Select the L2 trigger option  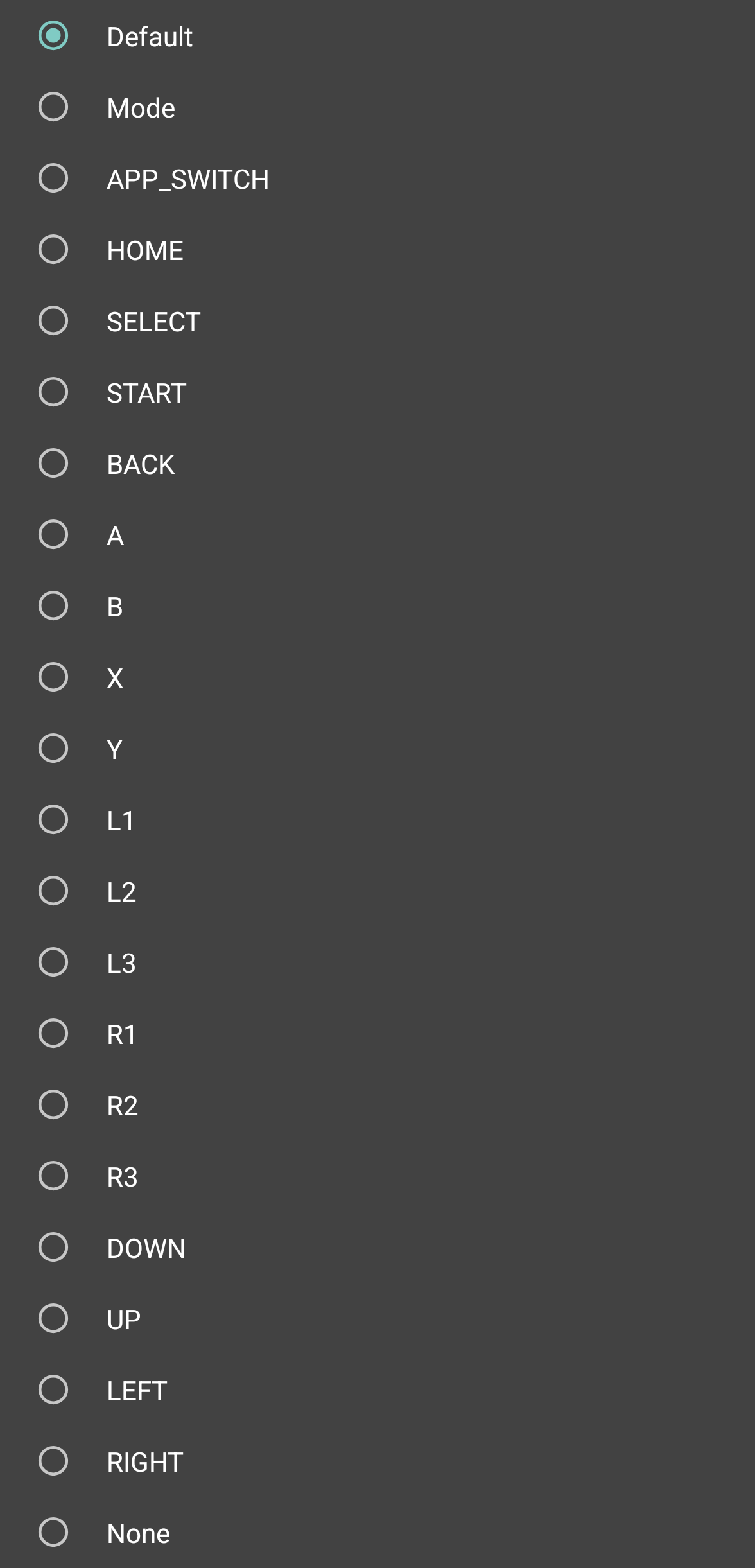coord(53,891)
